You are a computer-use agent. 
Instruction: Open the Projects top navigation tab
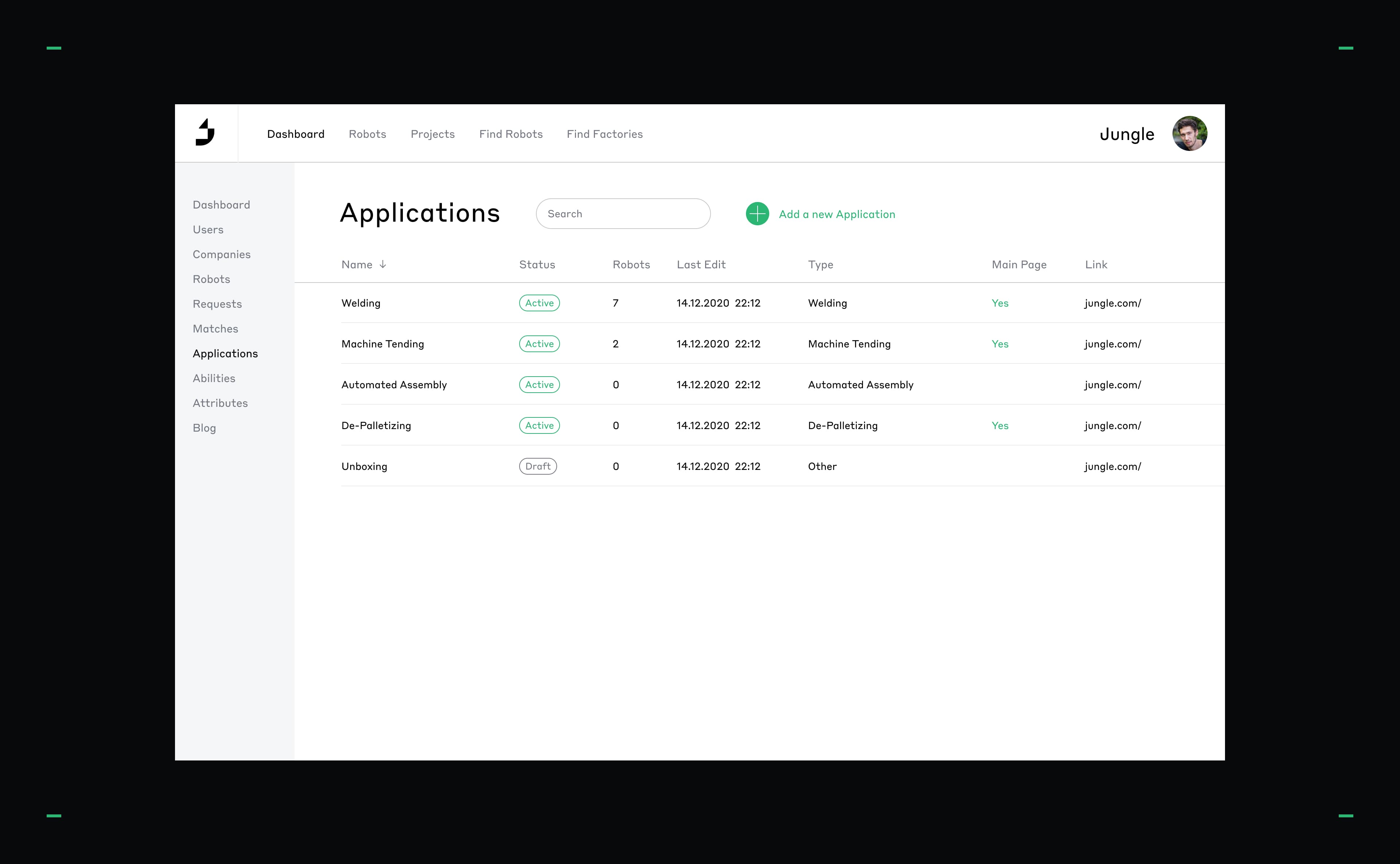point(432,134)
